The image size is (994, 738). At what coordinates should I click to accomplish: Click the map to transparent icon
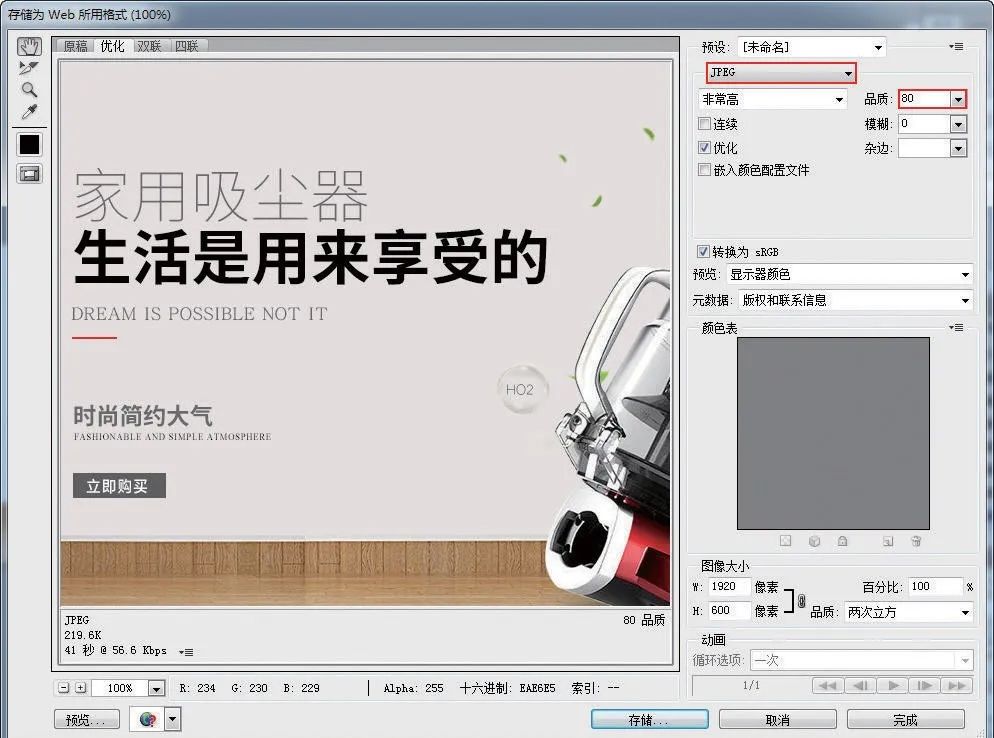785,541
